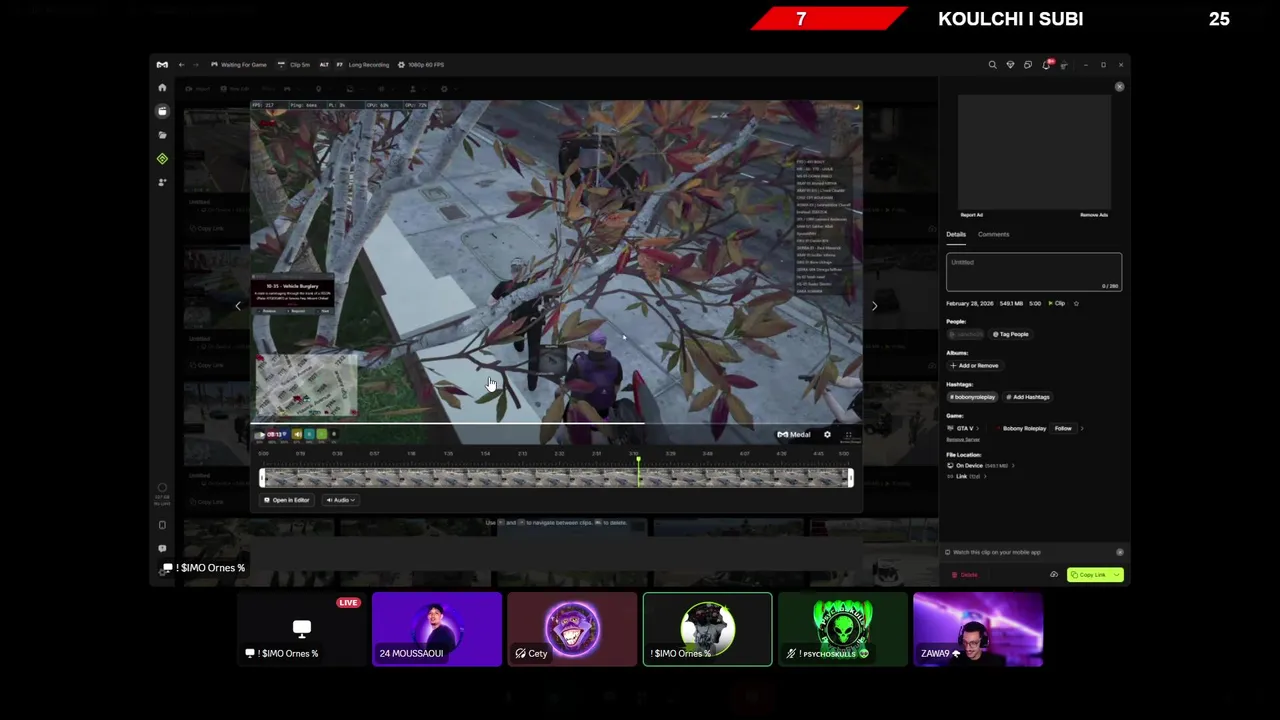The height and width of the screenshot is (720, 1280).
Task: Delete the clip with the Delete button
Action: tap(965, 575)
